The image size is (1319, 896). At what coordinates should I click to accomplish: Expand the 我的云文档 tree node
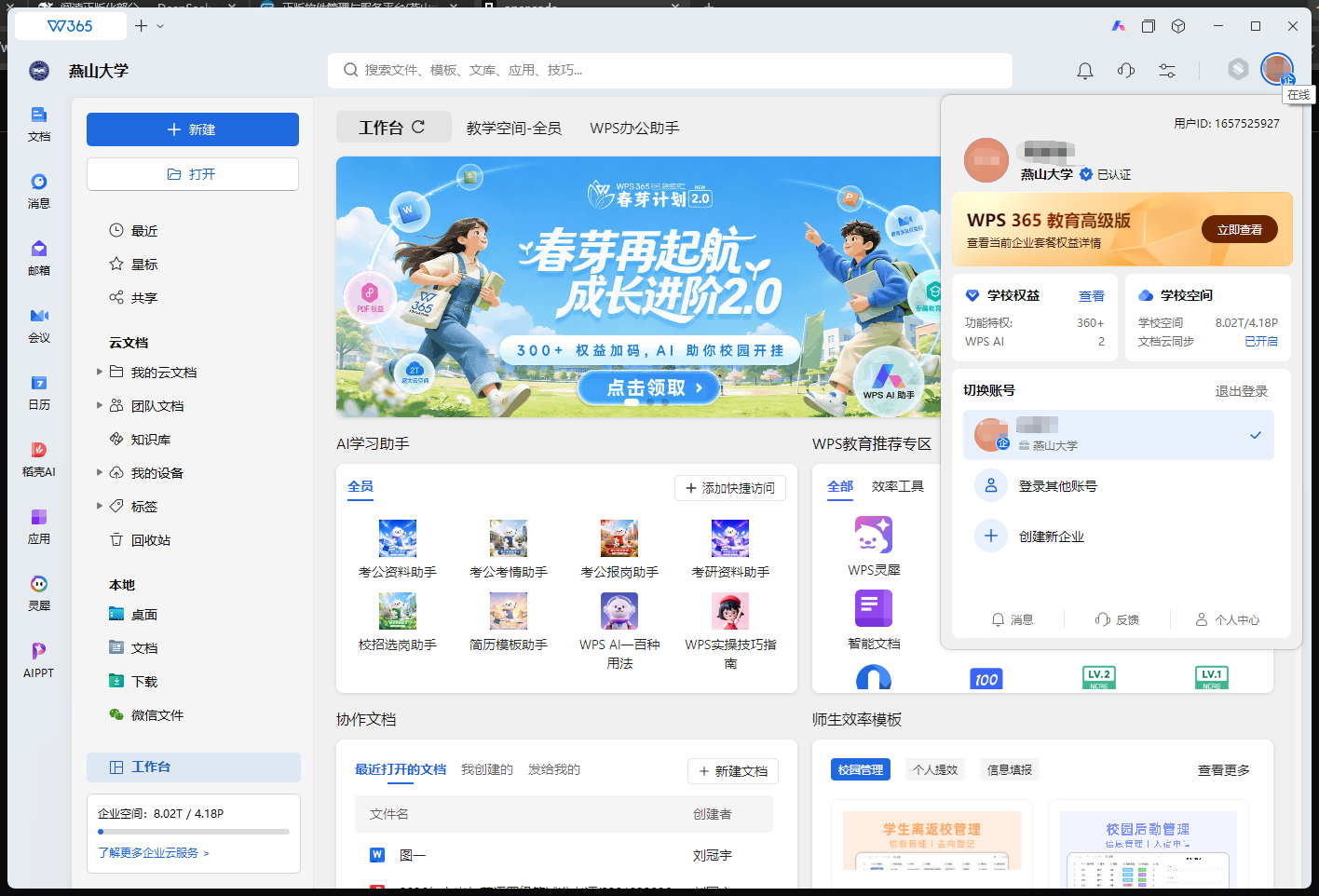(x=100, y=372)
